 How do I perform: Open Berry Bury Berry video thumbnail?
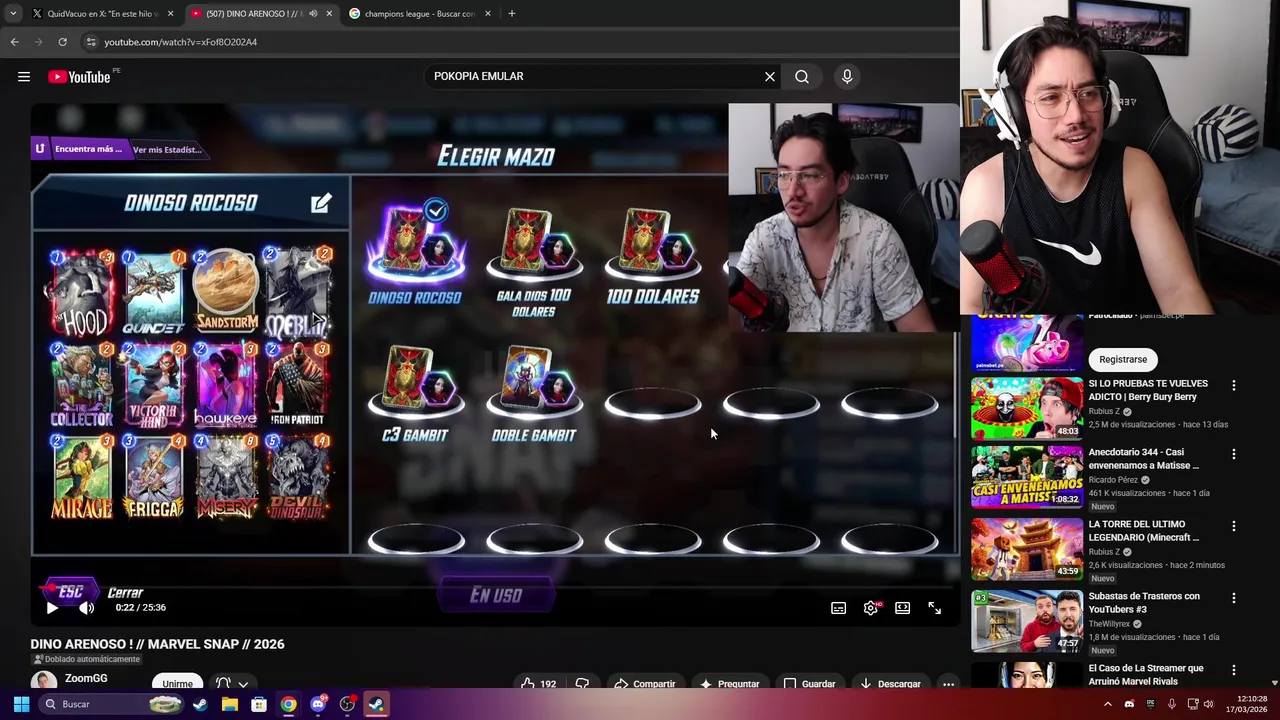pyautogui.click(x=1027, y=407)
